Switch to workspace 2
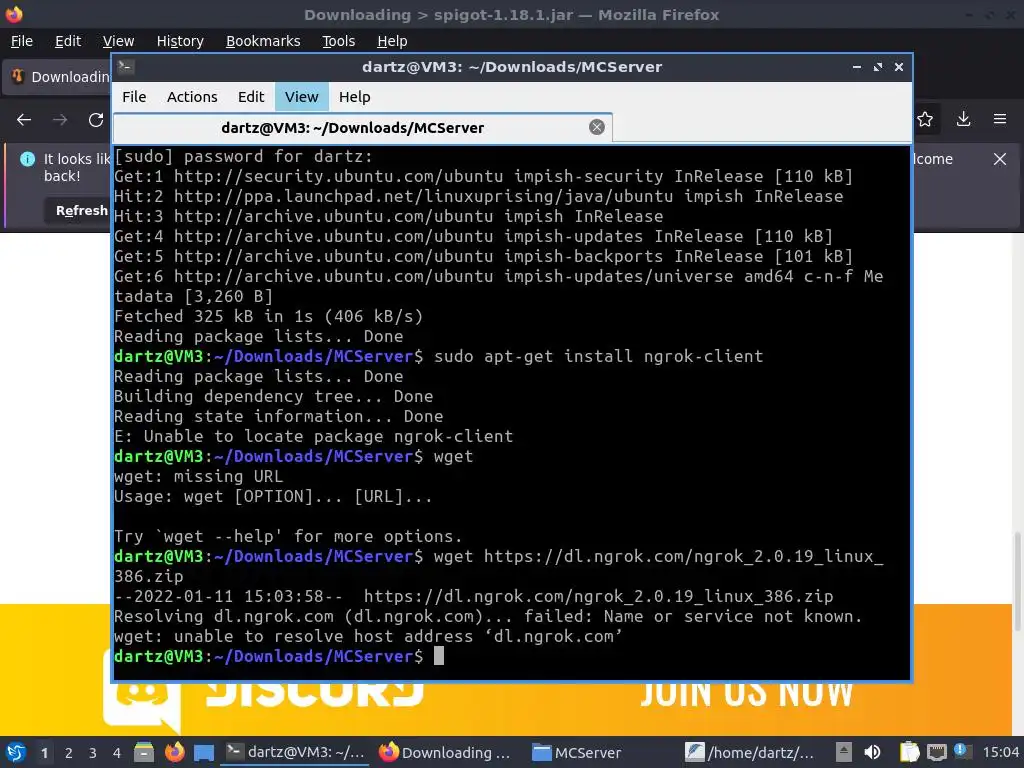This screenshot has width=1024, height=768. point(69,753)
